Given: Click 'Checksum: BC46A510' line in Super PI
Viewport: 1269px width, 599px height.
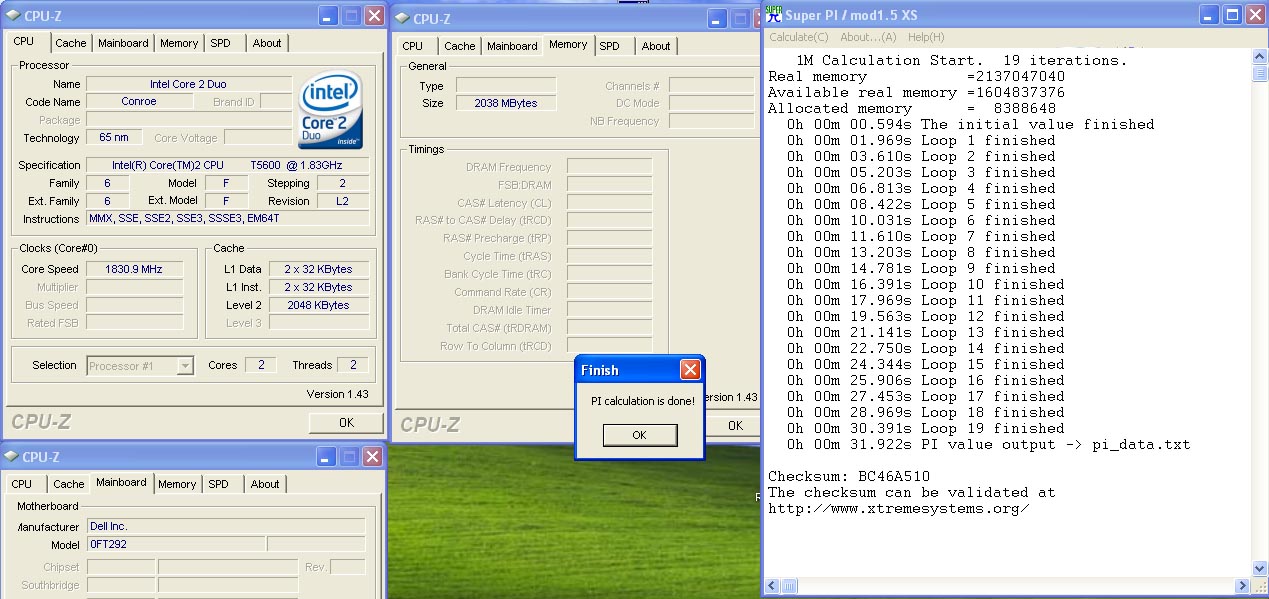Looking at the screenshot, I should click(x=849, y=476).
